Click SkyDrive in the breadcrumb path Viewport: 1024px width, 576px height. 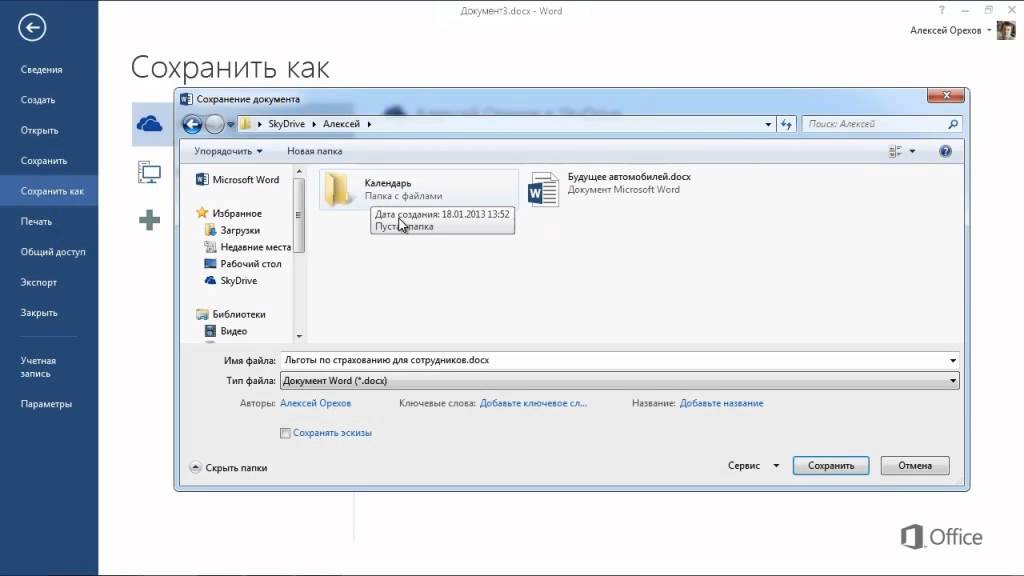(287, 124)
